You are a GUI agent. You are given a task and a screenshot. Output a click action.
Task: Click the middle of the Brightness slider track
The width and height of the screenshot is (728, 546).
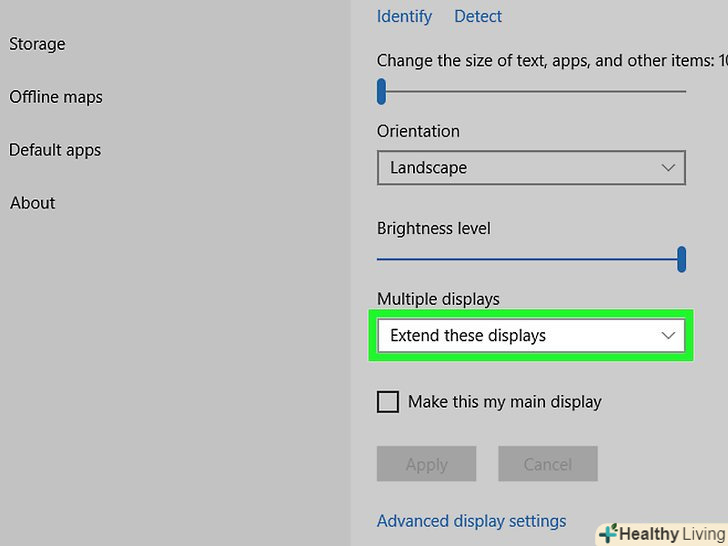click(530, 259)
